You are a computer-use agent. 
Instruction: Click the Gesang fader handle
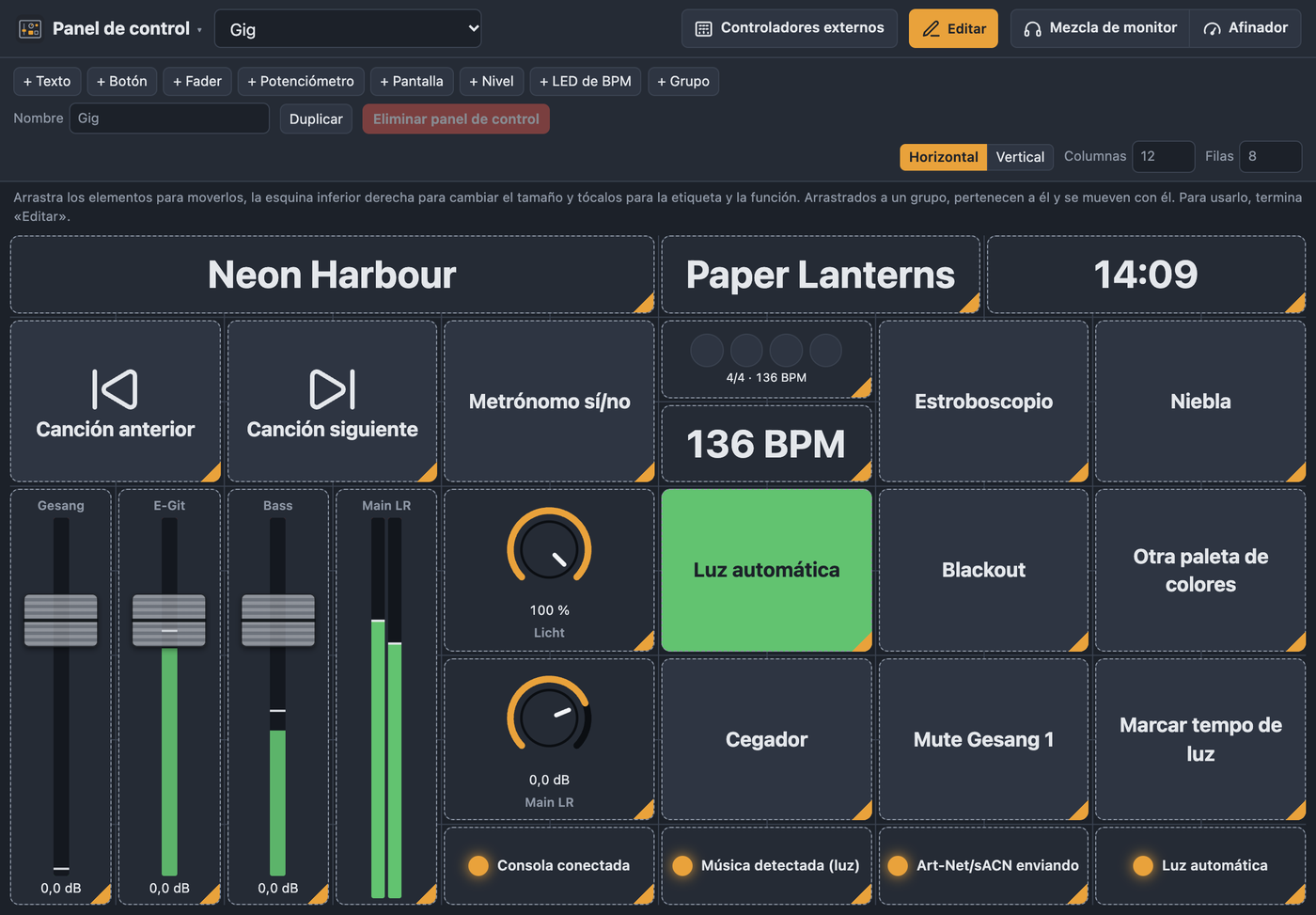coord(61,621)
